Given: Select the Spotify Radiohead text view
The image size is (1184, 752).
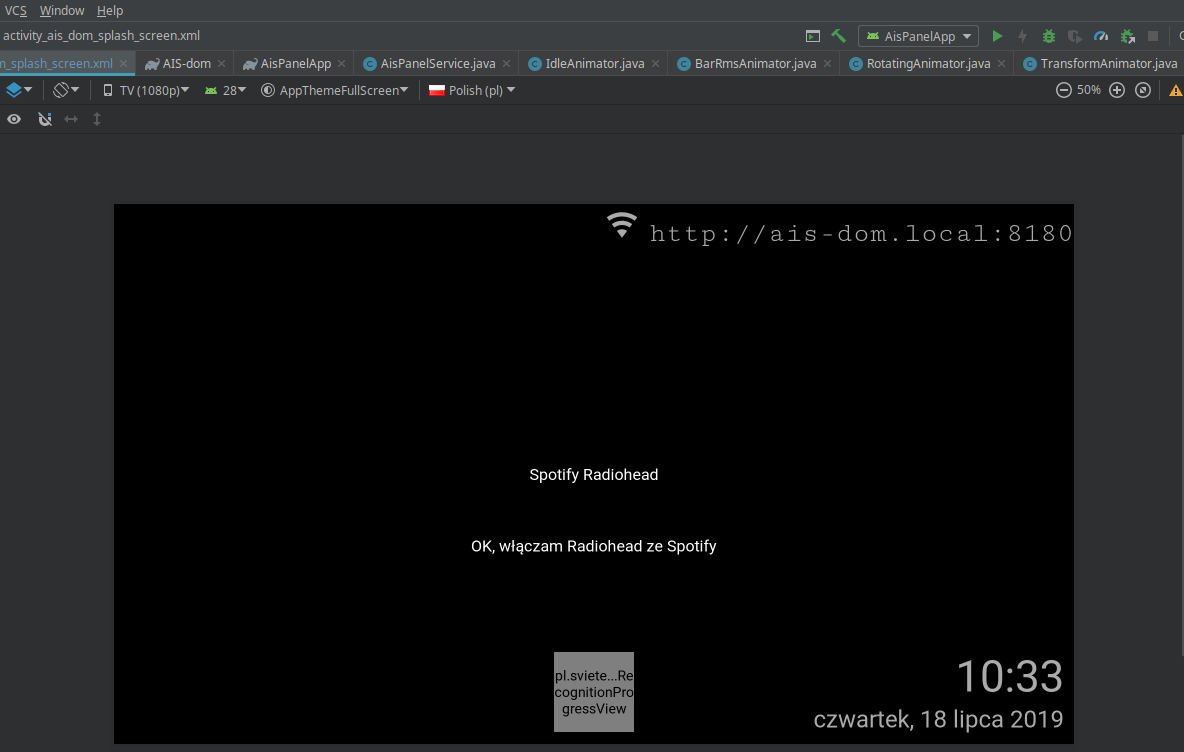Looking at the screenshot, I should click(x=594, y=474).
